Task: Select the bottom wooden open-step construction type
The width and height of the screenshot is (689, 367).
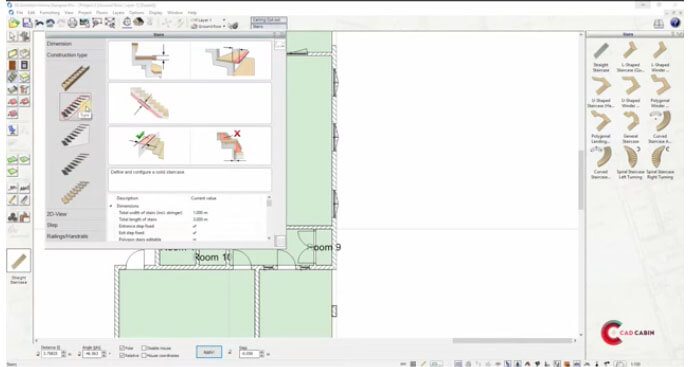Action: [75, 193]
